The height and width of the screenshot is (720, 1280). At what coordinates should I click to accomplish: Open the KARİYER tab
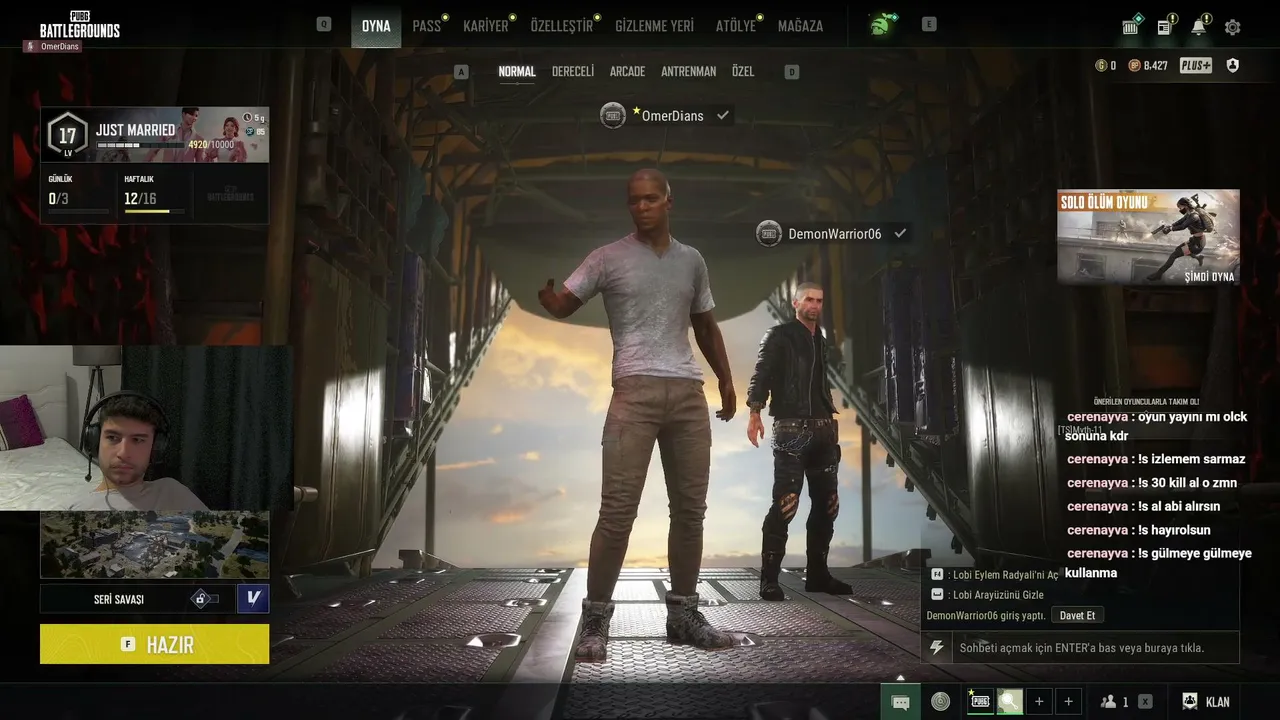pos(486,26)
